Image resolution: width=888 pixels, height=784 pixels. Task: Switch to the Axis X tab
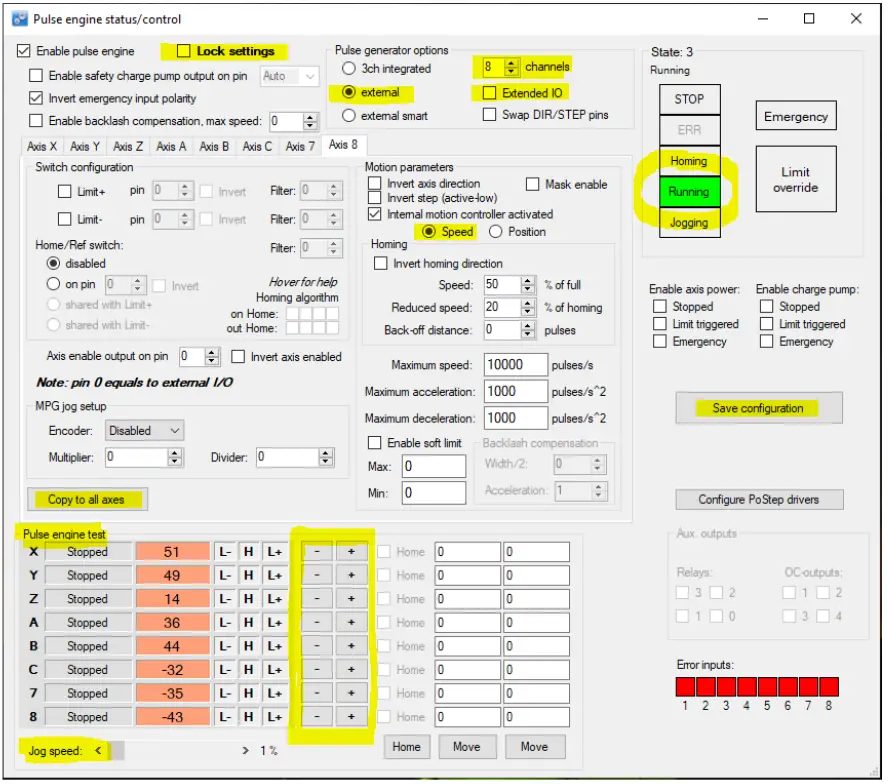tap(41, 147)
